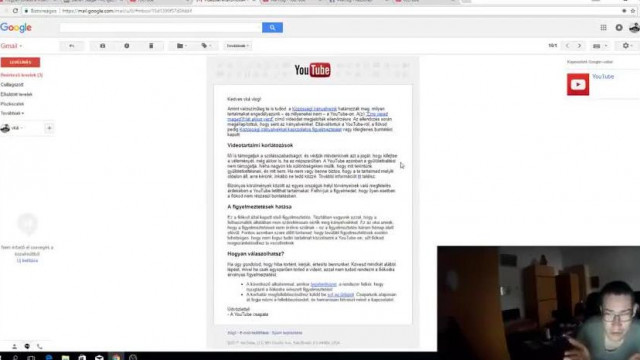
Task: Open the Csillagozott starred folder
Action: pyautogui.click(x=12, y=84)
